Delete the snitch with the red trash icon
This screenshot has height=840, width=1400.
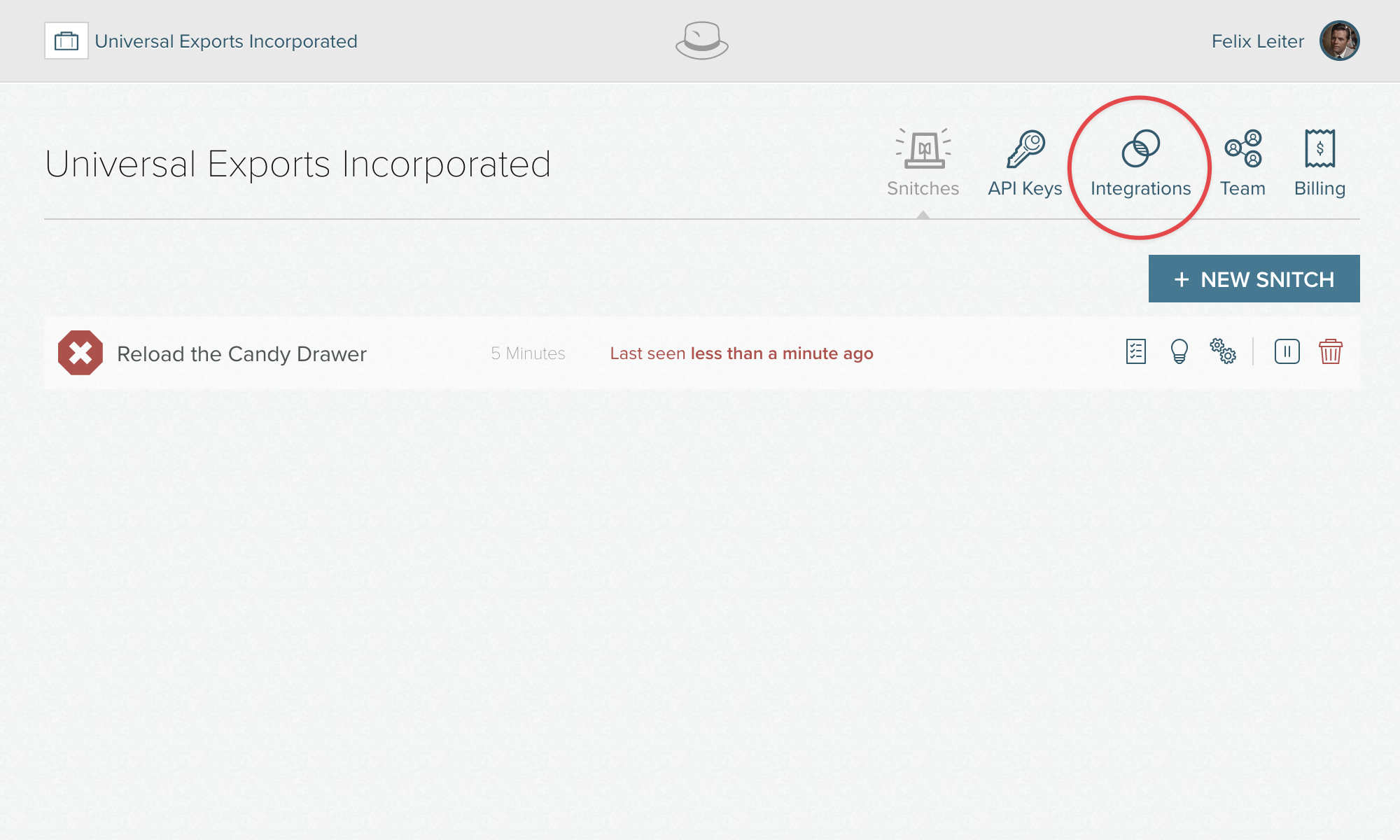click(x=1330, y=353)
